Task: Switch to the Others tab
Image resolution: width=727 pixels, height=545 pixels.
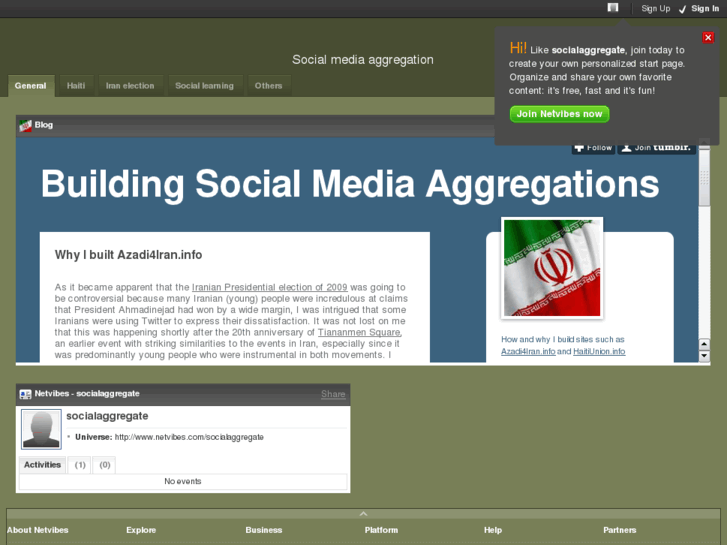Action: [x=268, y=86]
